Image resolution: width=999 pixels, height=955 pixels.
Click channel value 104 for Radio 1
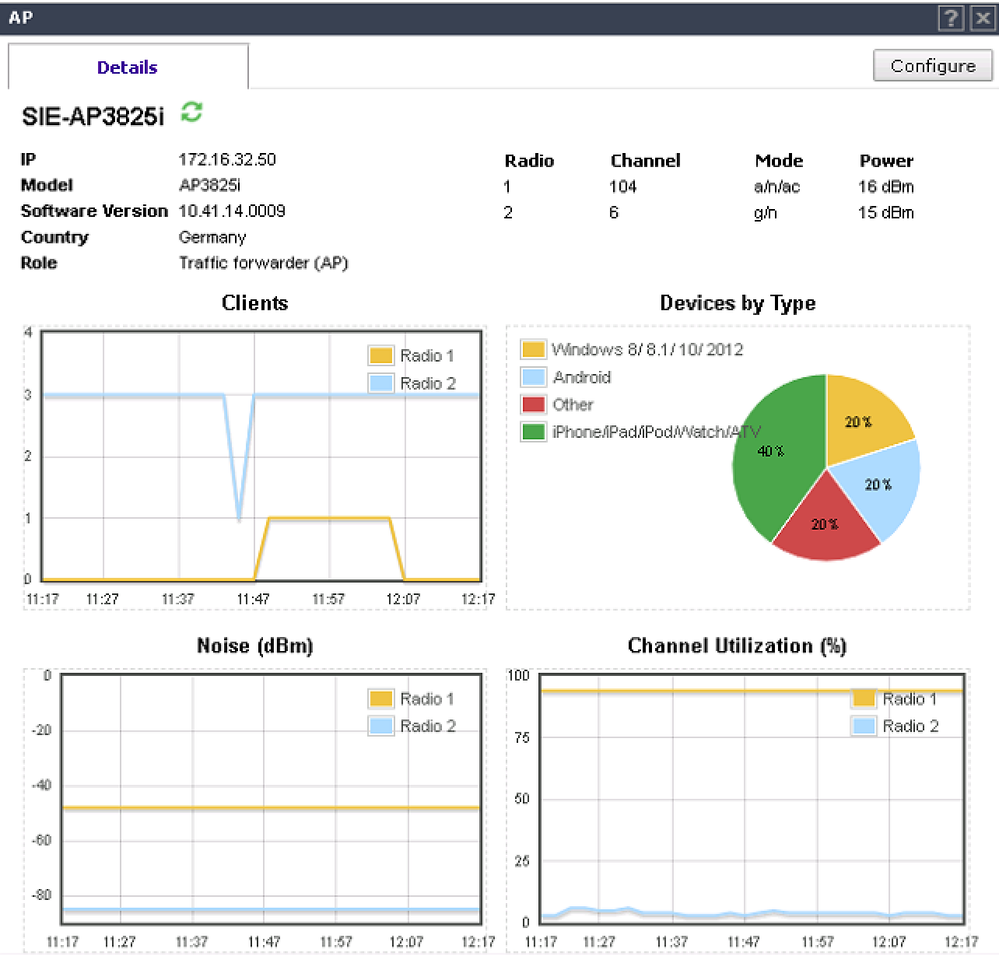point(622,187)
